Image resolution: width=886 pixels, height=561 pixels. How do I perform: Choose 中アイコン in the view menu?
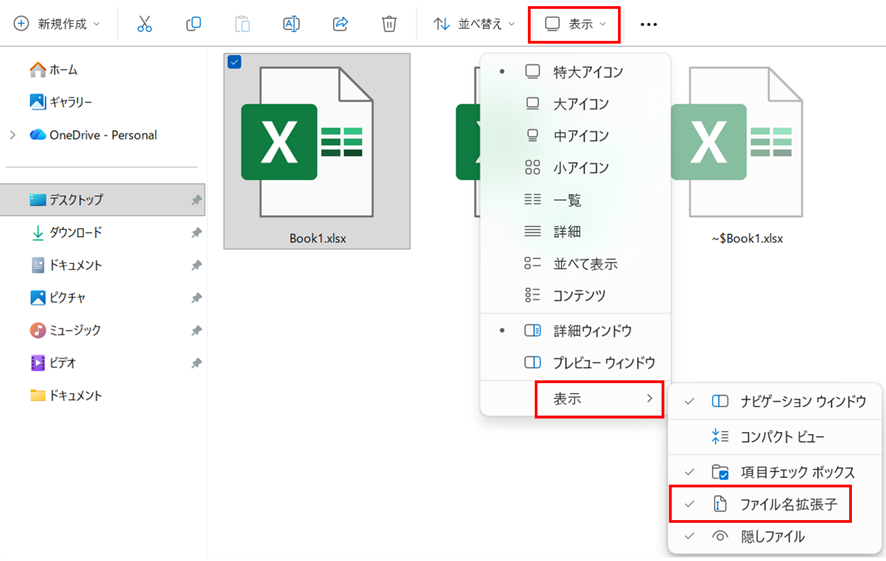(x=580, y=136)
